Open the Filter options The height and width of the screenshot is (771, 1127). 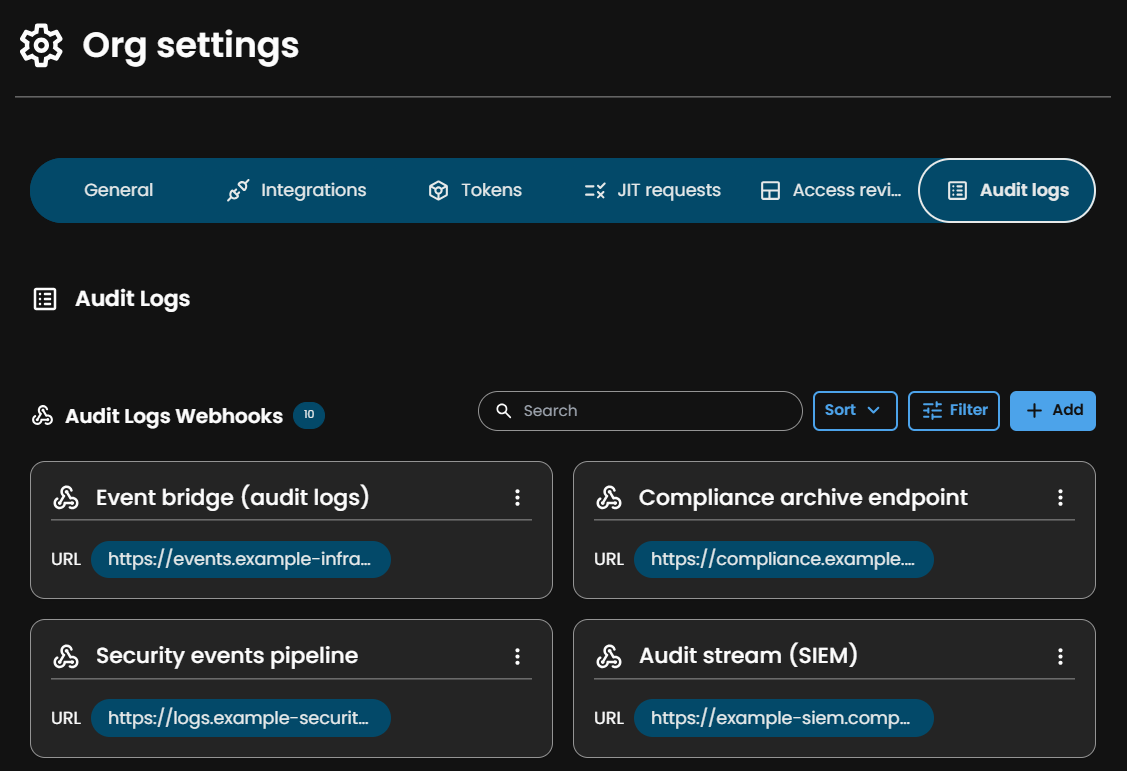[954, 411]
